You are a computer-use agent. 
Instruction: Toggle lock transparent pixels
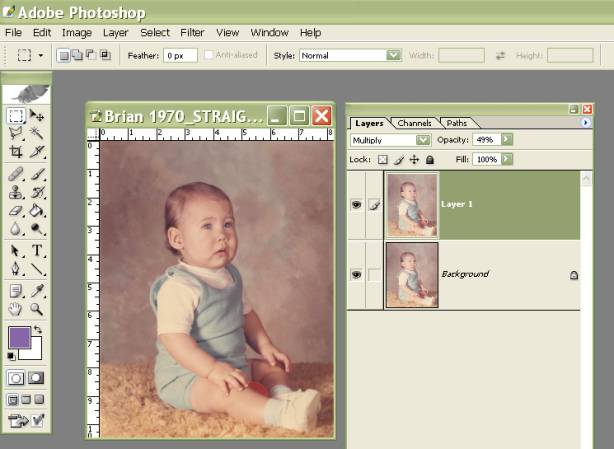click(383, 160)
